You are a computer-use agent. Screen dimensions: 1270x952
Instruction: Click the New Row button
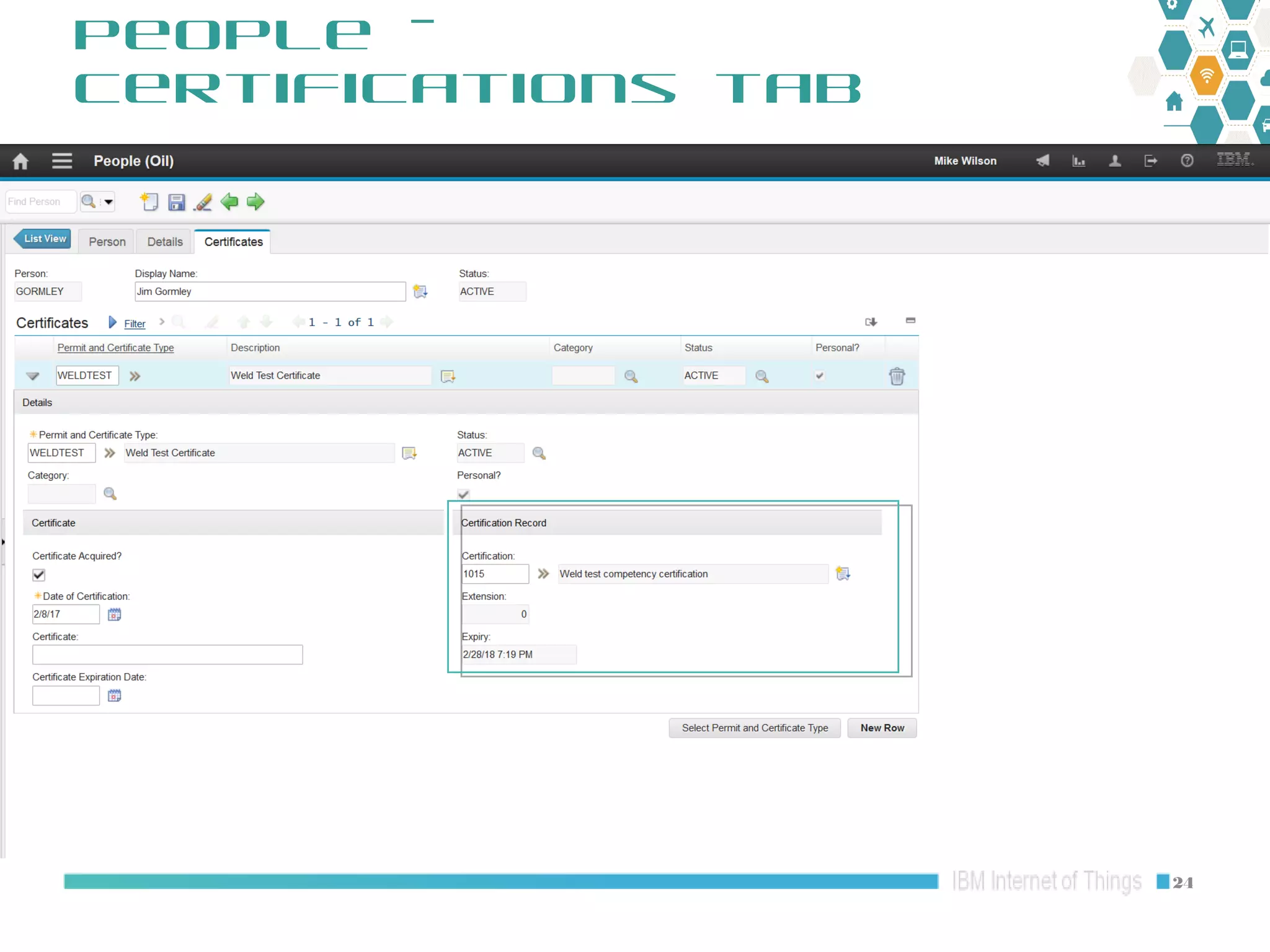click(882, 728)
